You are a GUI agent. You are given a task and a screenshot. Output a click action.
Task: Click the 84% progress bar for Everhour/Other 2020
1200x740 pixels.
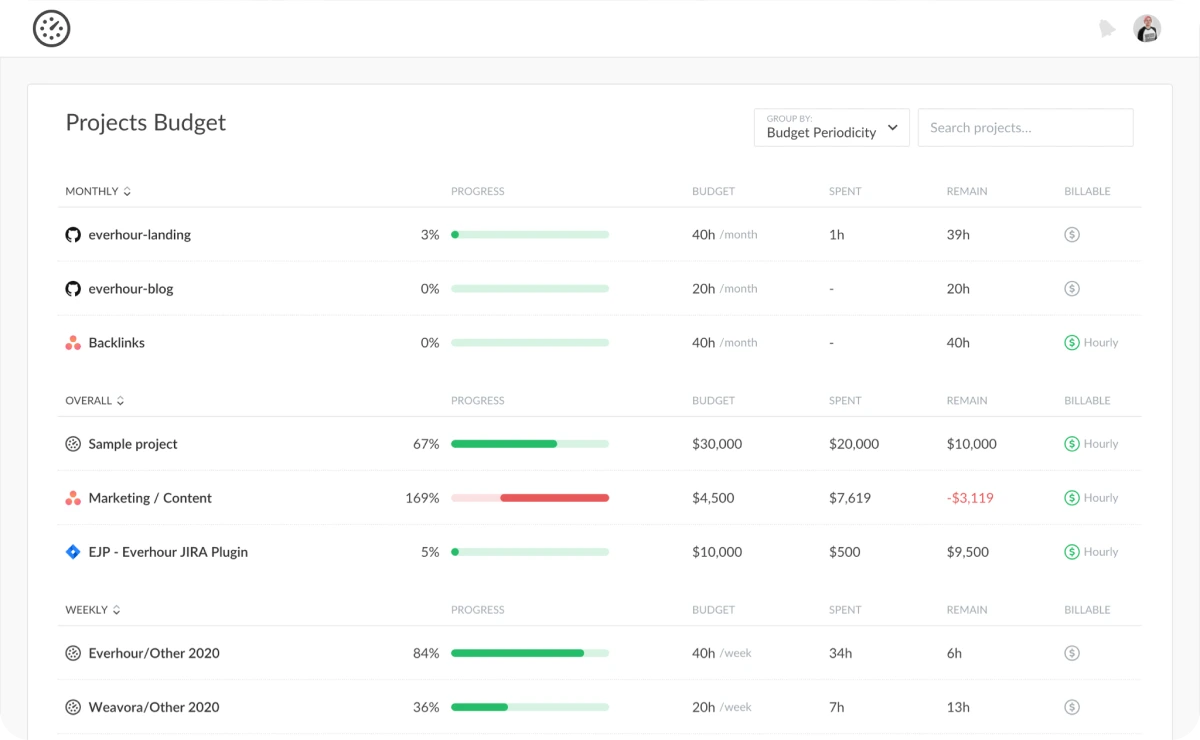pos(530,653)
